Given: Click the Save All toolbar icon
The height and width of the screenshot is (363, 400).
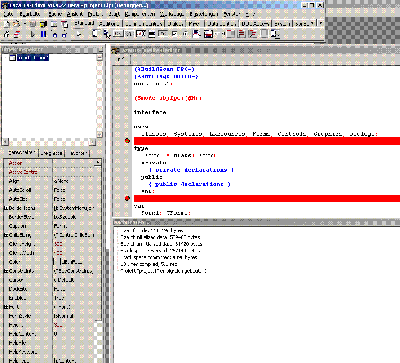Looking at the screenshot, I should 43,24.
